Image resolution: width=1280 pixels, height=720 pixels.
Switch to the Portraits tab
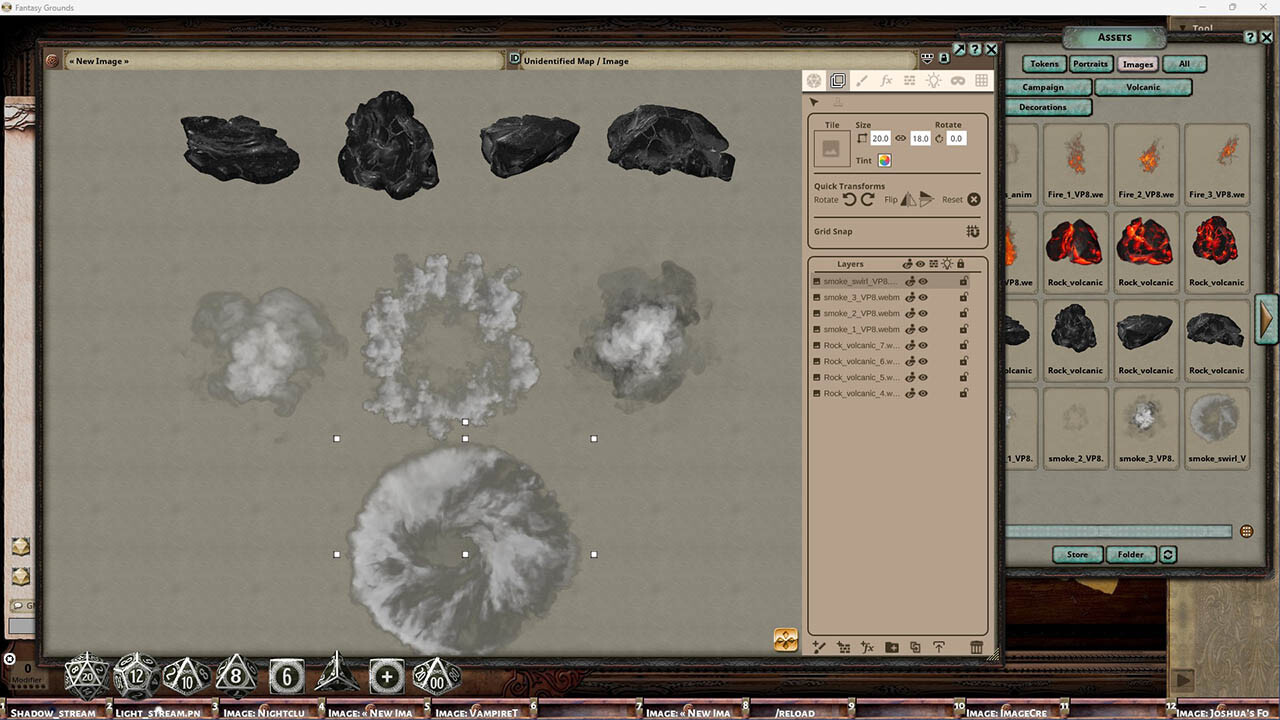coord(1090,63)
